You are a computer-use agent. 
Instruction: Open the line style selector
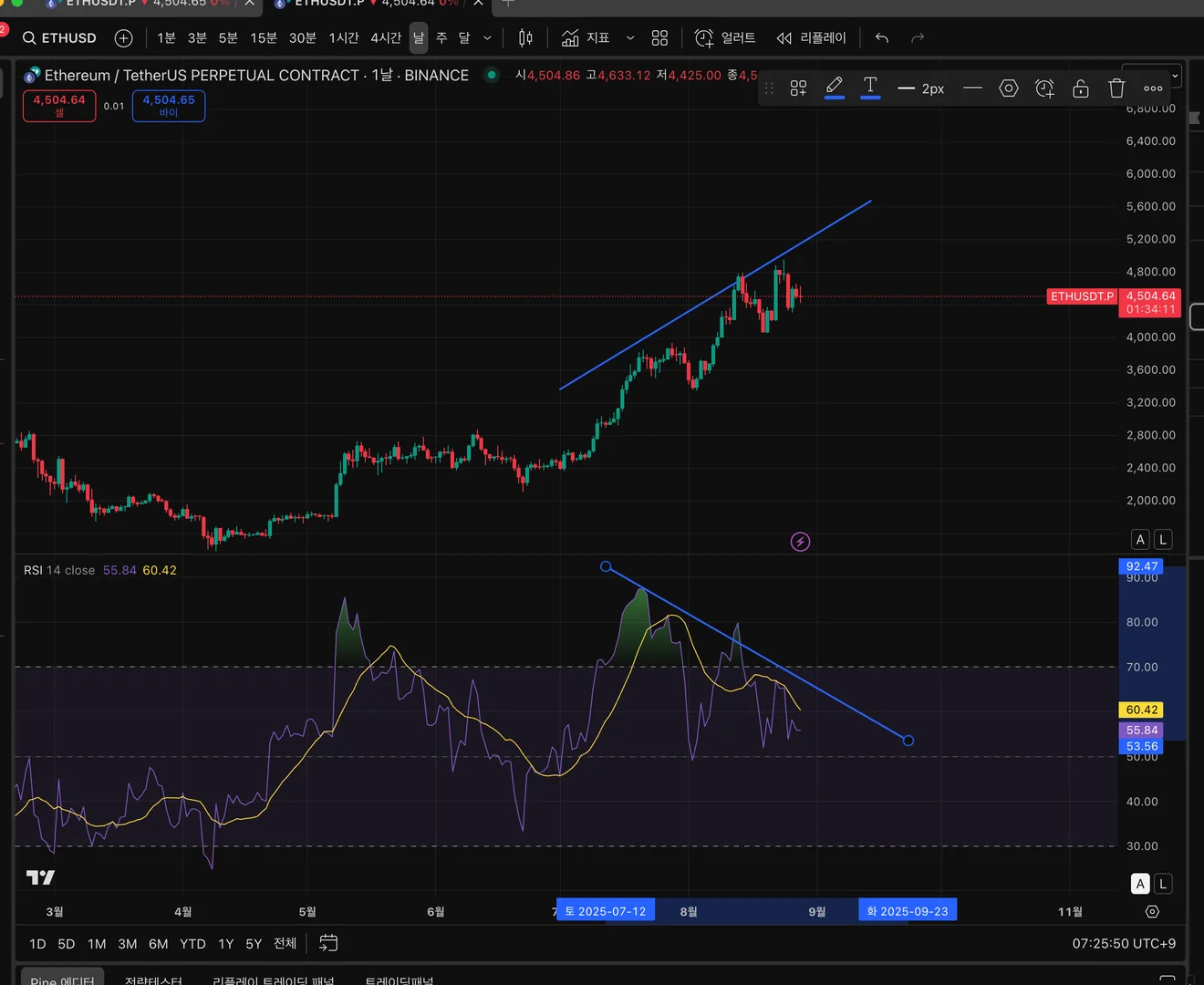[x=972, y=88]
